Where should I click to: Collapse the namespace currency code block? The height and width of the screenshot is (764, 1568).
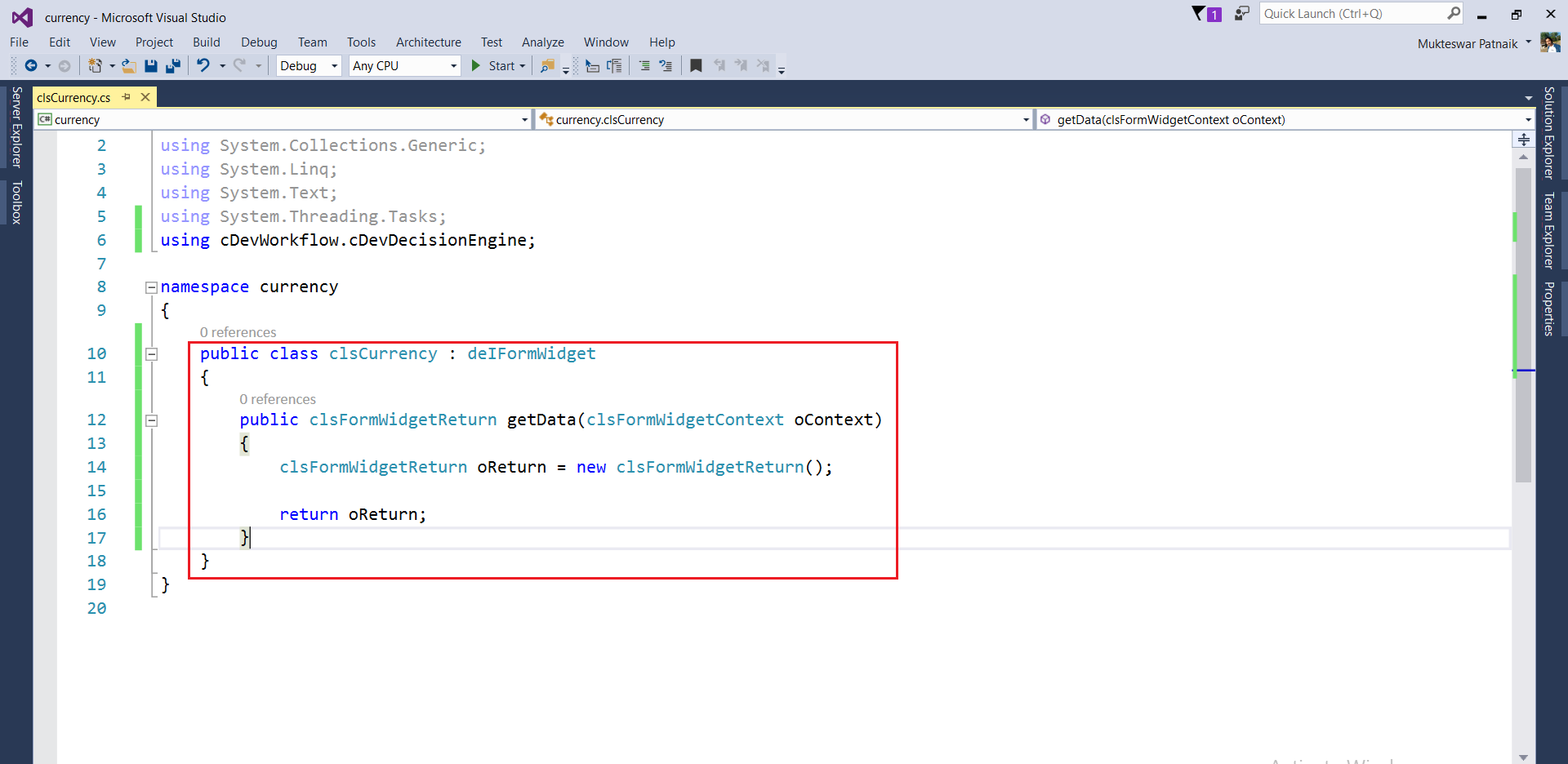pos(151,287)
